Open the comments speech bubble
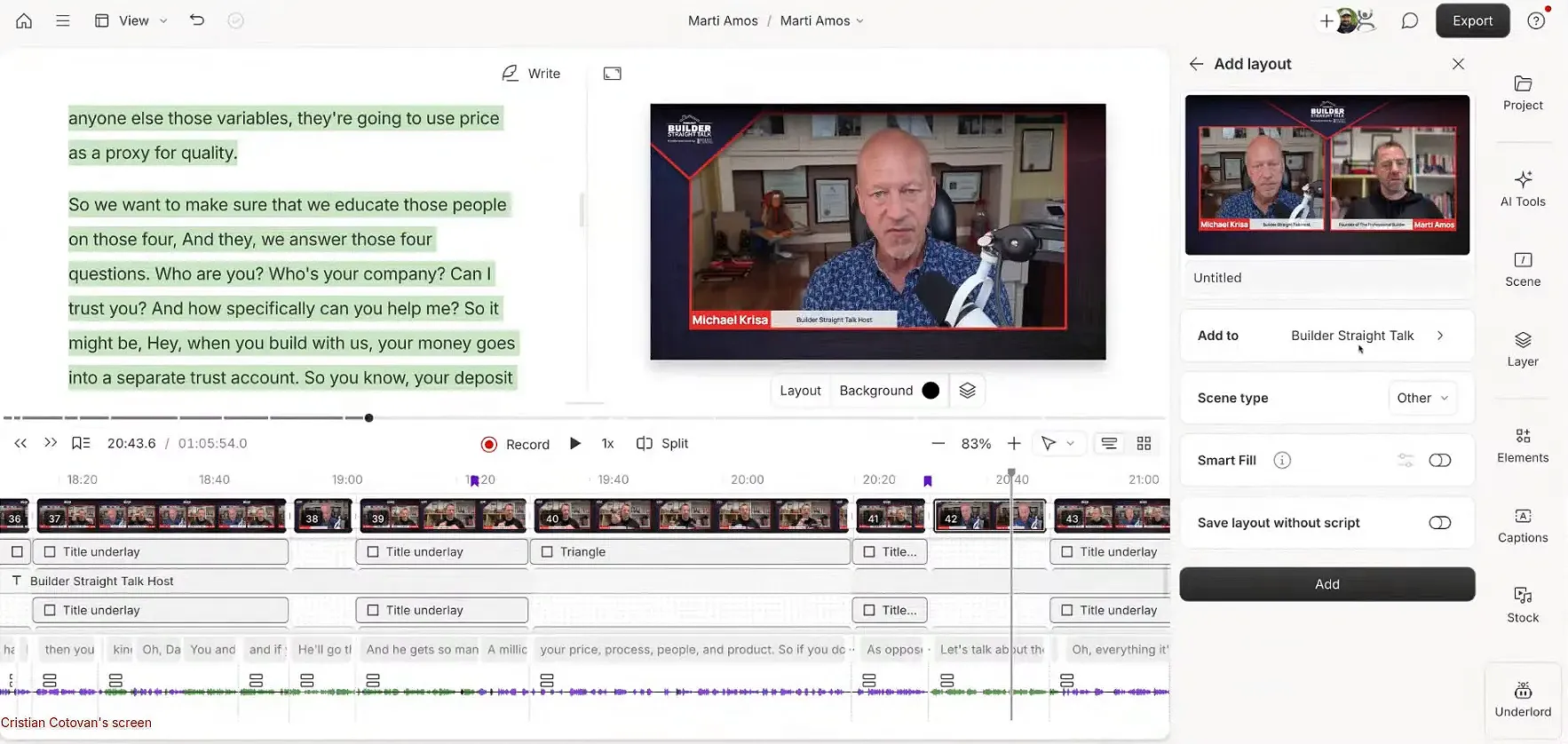 point(1409,20)
